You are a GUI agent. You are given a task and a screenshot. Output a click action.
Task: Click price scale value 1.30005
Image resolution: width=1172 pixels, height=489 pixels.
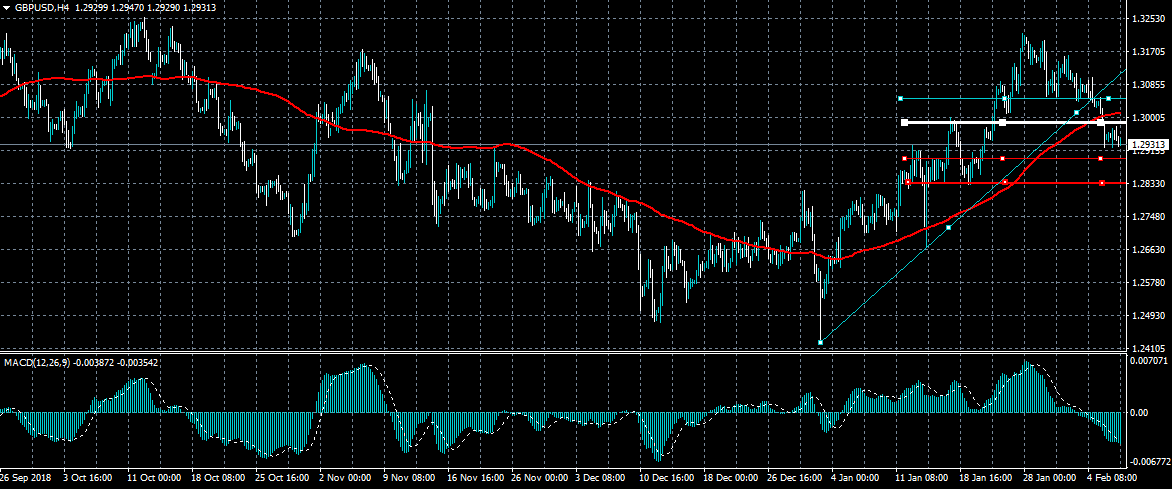click(x=1148, y=117)
